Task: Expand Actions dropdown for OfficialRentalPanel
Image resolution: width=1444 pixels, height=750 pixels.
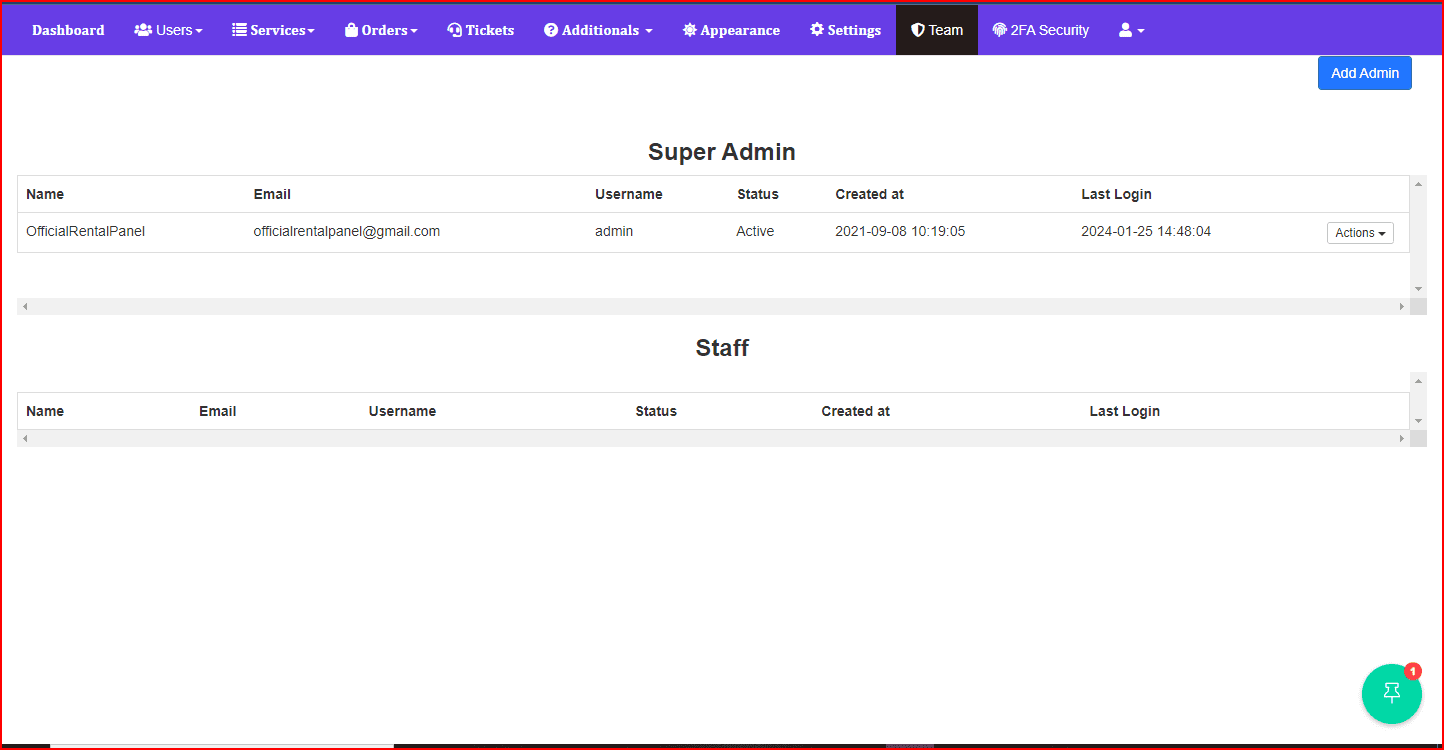Action: coord(1360,233)
